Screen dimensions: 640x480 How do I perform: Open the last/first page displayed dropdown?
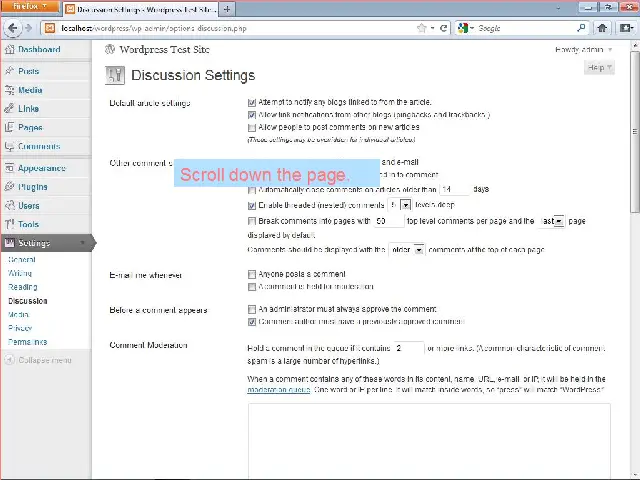(552, 221)
